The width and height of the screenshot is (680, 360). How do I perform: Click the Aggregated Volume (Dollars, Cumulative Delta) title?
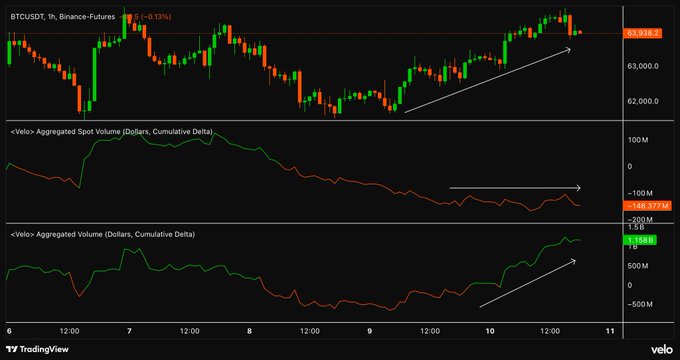point(102,234)
